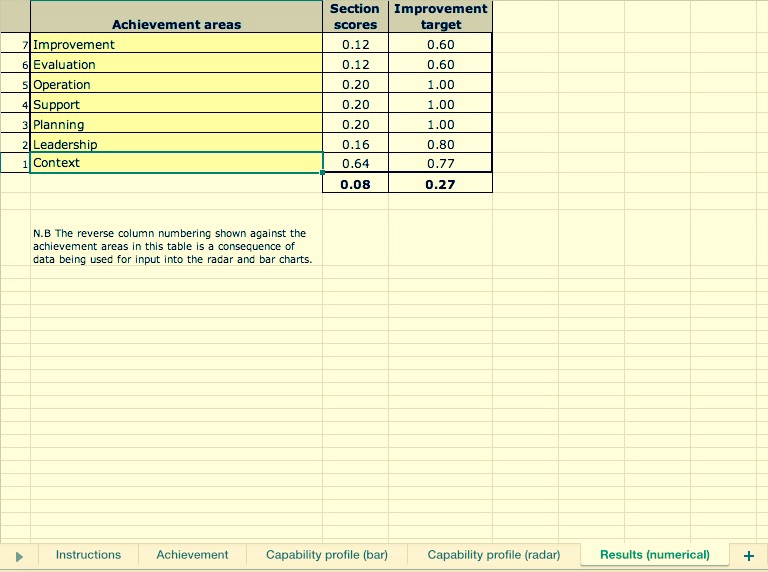
Task: Select the Improvement achievement area cell
Action: (x=176, y=44)
